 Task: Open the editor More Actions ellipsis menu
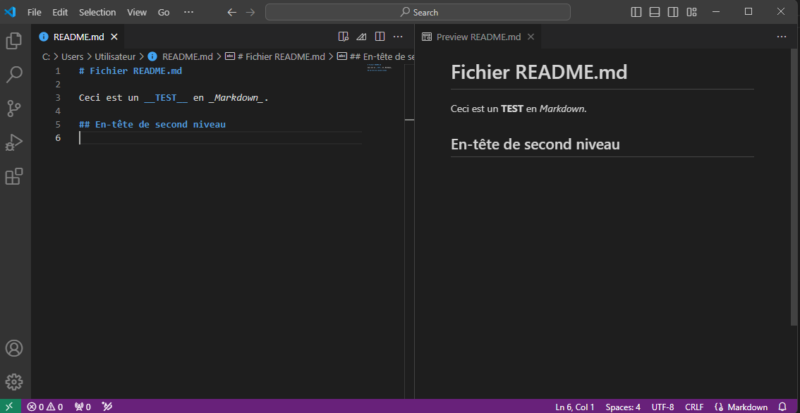click(398, 36)
